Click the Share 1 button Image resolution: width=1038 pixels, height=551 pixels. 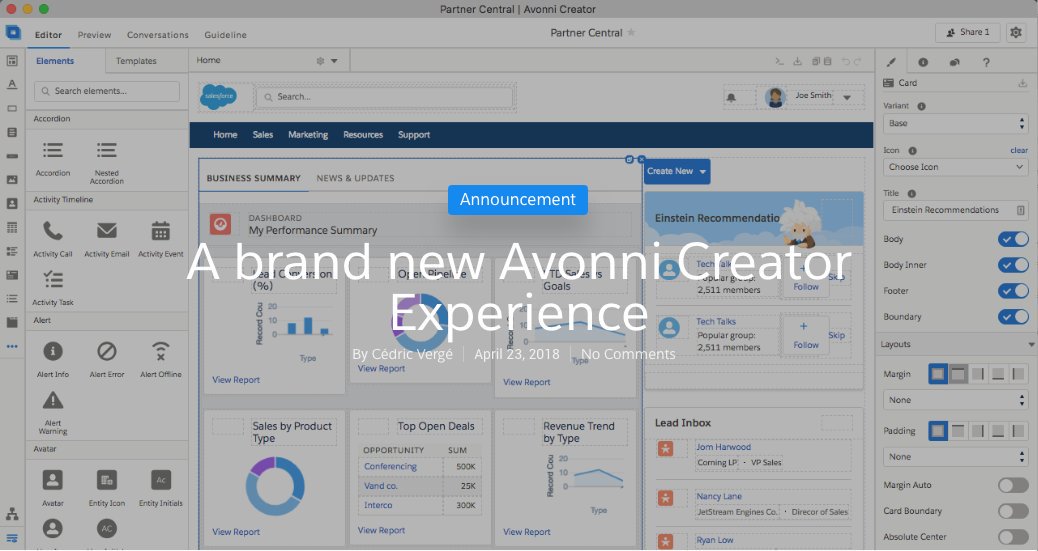(968, 32)
